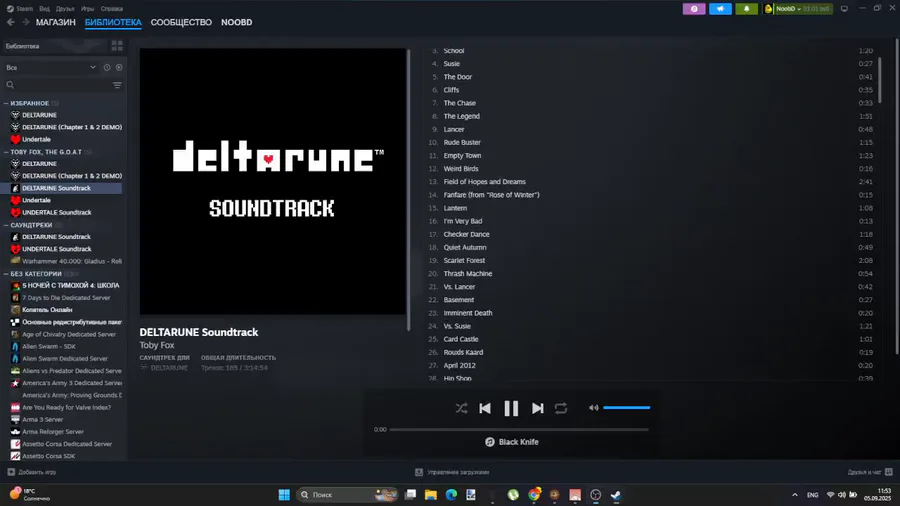This screenshot has height=506, width=900.
Task: Mute the player using the speaker icon
Action: coord(593,408)
